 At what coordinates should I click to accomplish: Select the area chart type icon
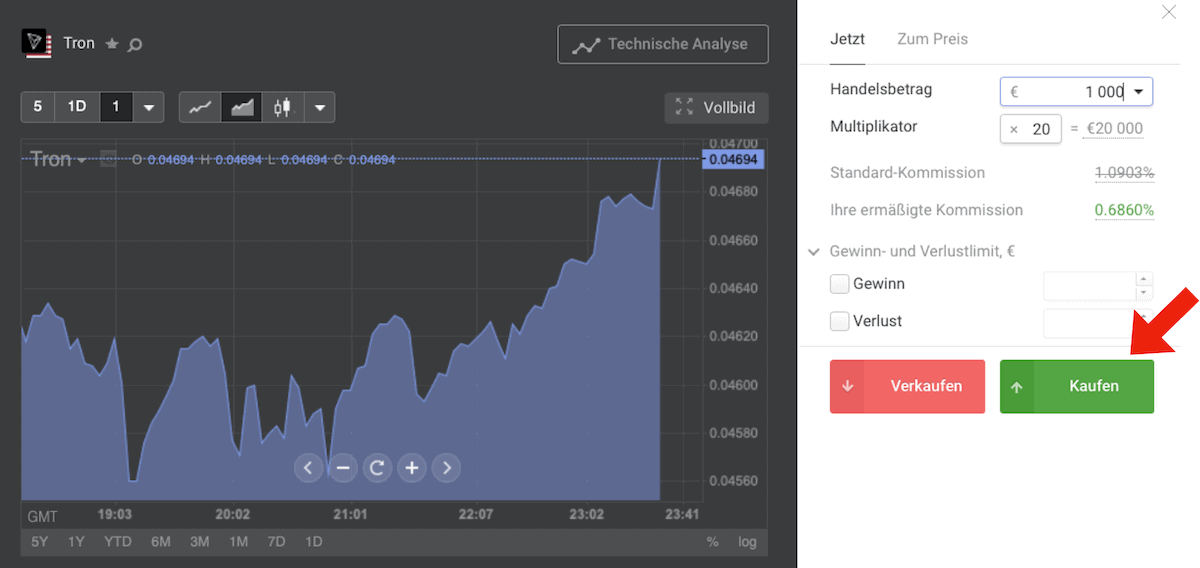242,107
